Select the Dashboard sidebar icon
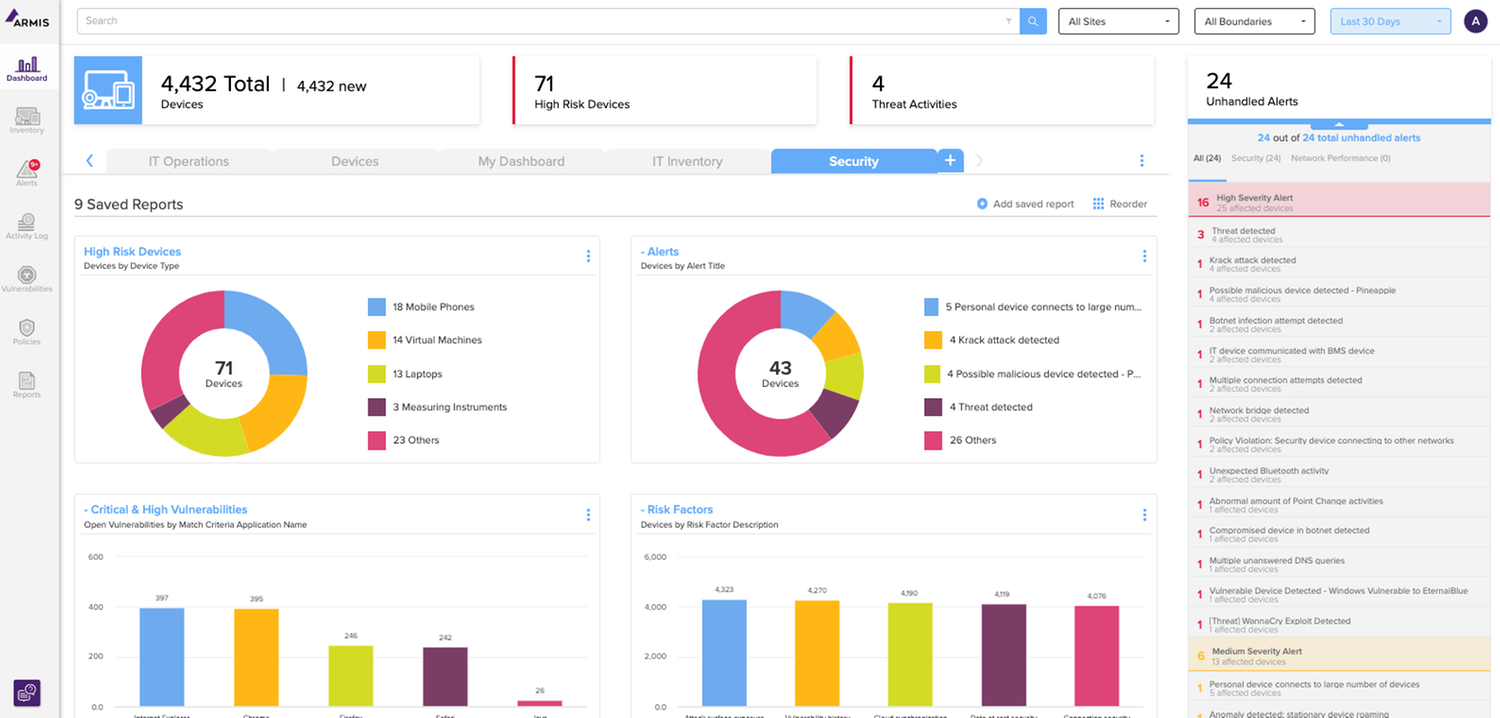The height and width of the screenshot is (718, 1500). click(27, 68)
